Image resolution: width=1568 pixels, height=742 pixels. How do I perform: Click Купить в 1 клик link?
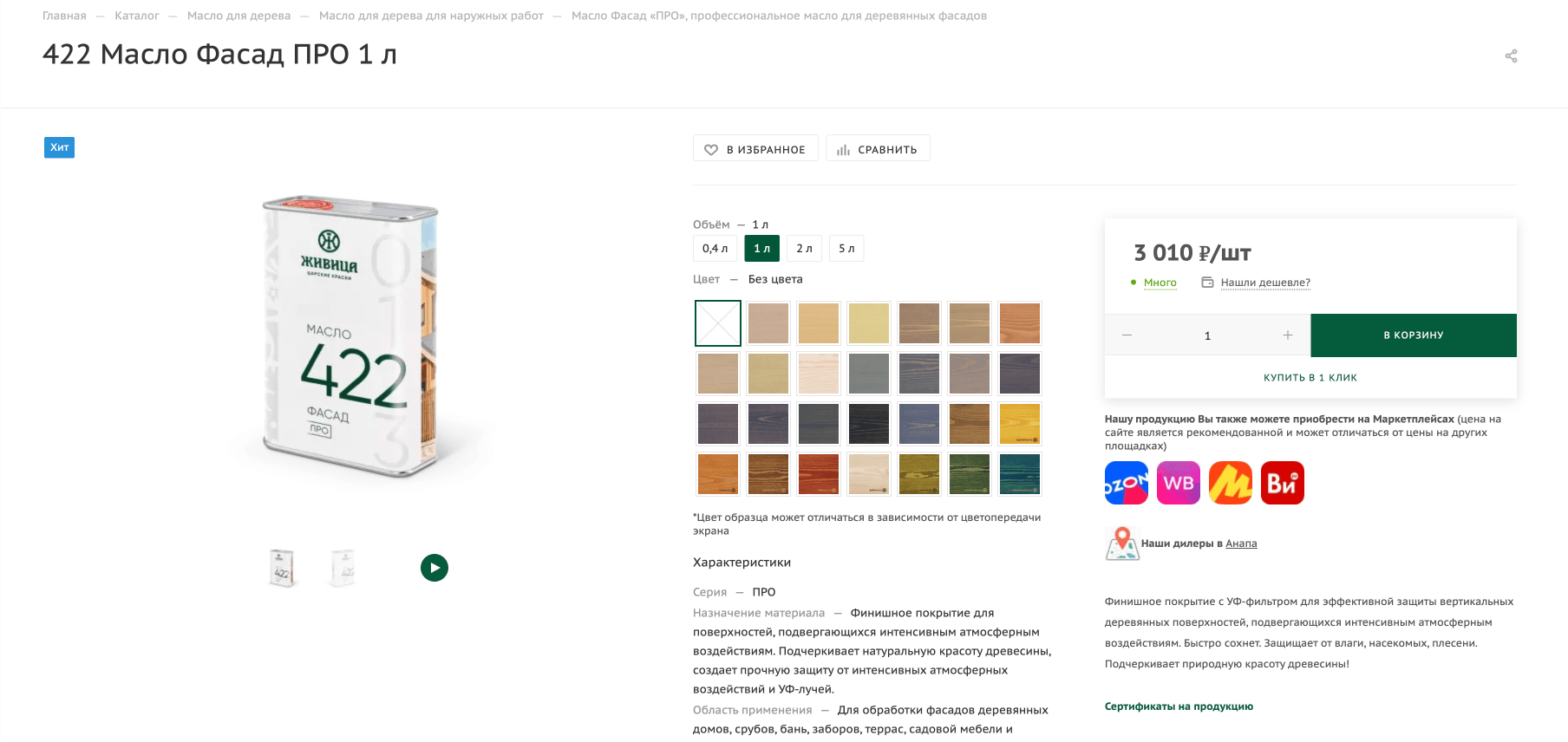point(1310,378)
